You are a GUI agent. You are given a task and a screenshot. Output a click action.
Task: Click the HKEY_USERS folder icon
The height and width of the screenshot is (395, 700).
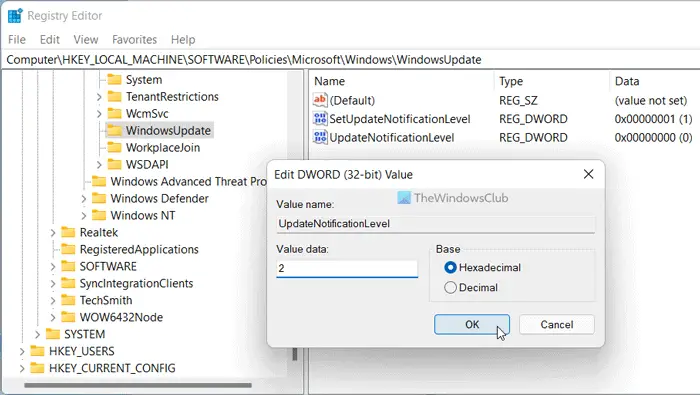coord(37,351)
